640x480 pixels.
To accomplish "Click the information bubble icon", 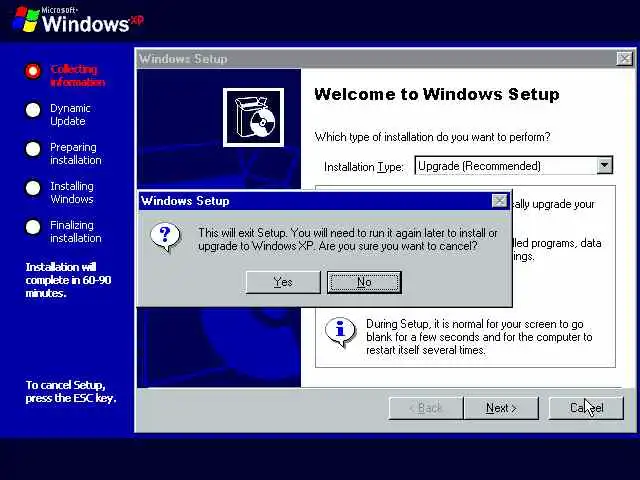I will tap(340, 331).
